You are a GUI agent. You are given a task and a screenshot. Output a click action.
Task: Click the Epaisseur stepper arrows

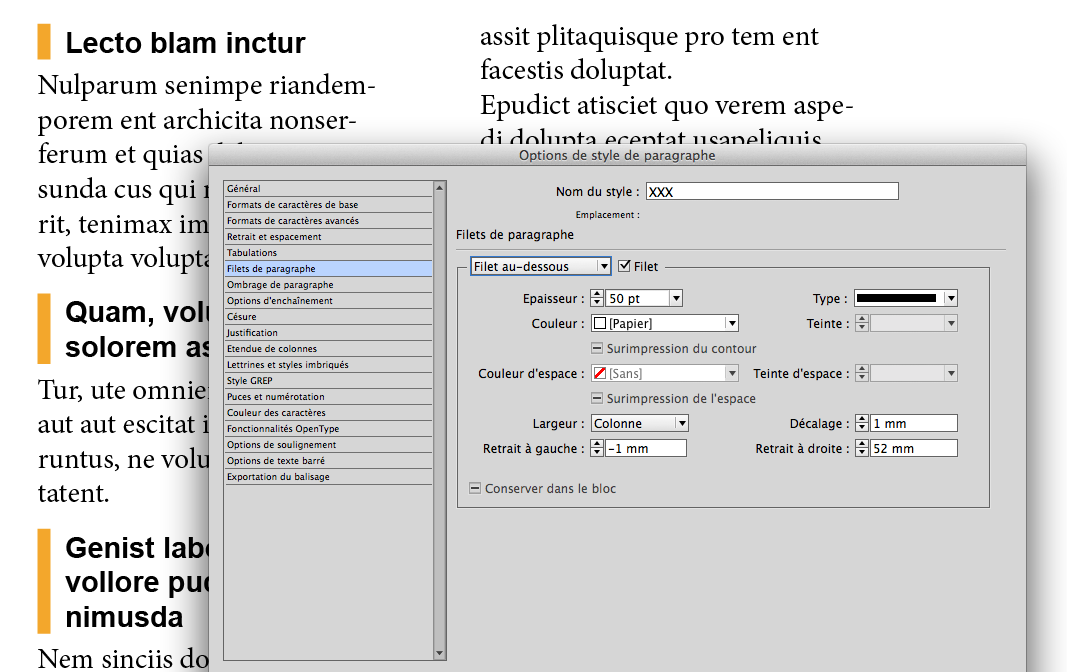click(x=597, y=298)
